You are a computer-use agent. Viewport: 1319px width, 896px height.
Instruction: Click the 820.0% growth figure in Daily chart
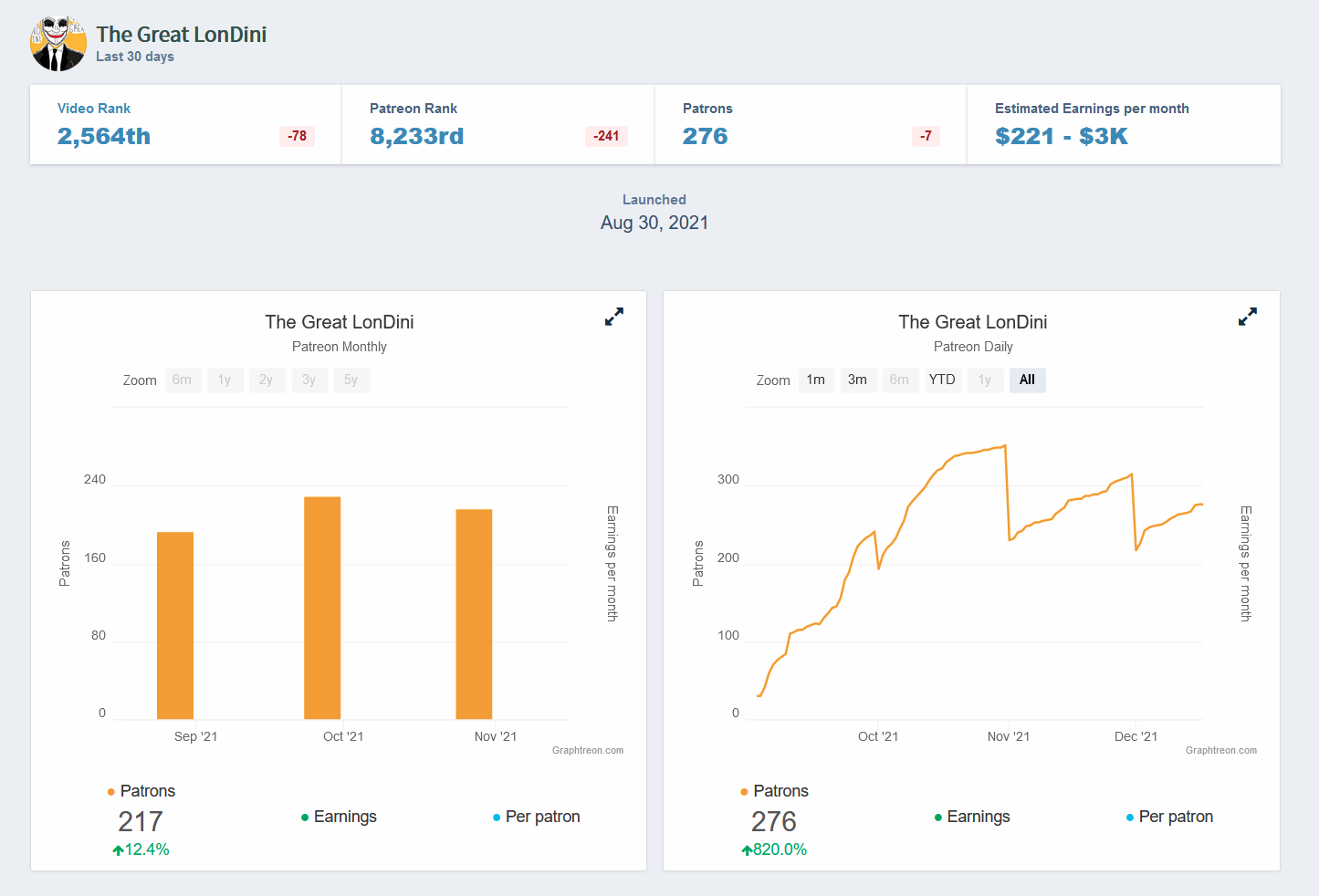click(x=774, y=849)
